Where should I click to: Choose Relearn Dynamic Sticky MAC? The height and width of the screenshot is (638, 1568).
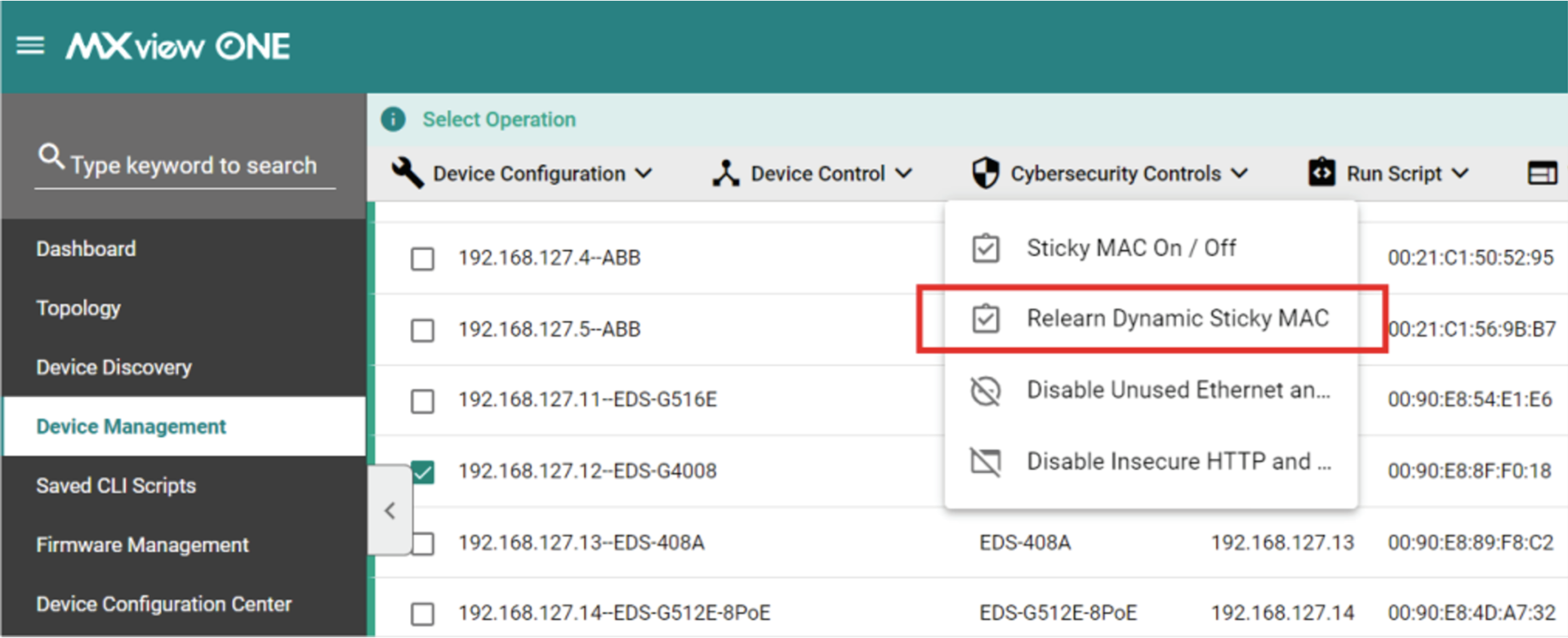(x=1151, y=318)
